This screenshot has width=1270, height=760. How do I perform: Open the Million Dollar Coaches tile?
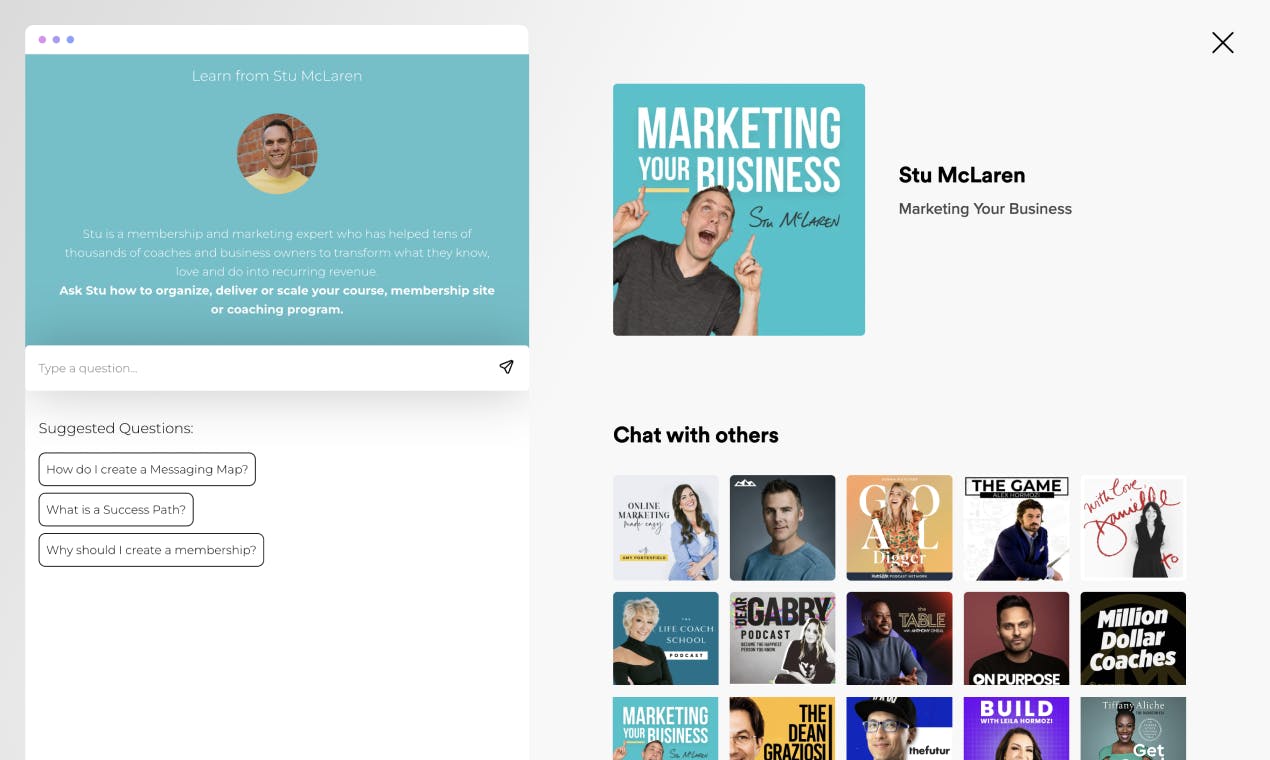(x=1134, y=639)
